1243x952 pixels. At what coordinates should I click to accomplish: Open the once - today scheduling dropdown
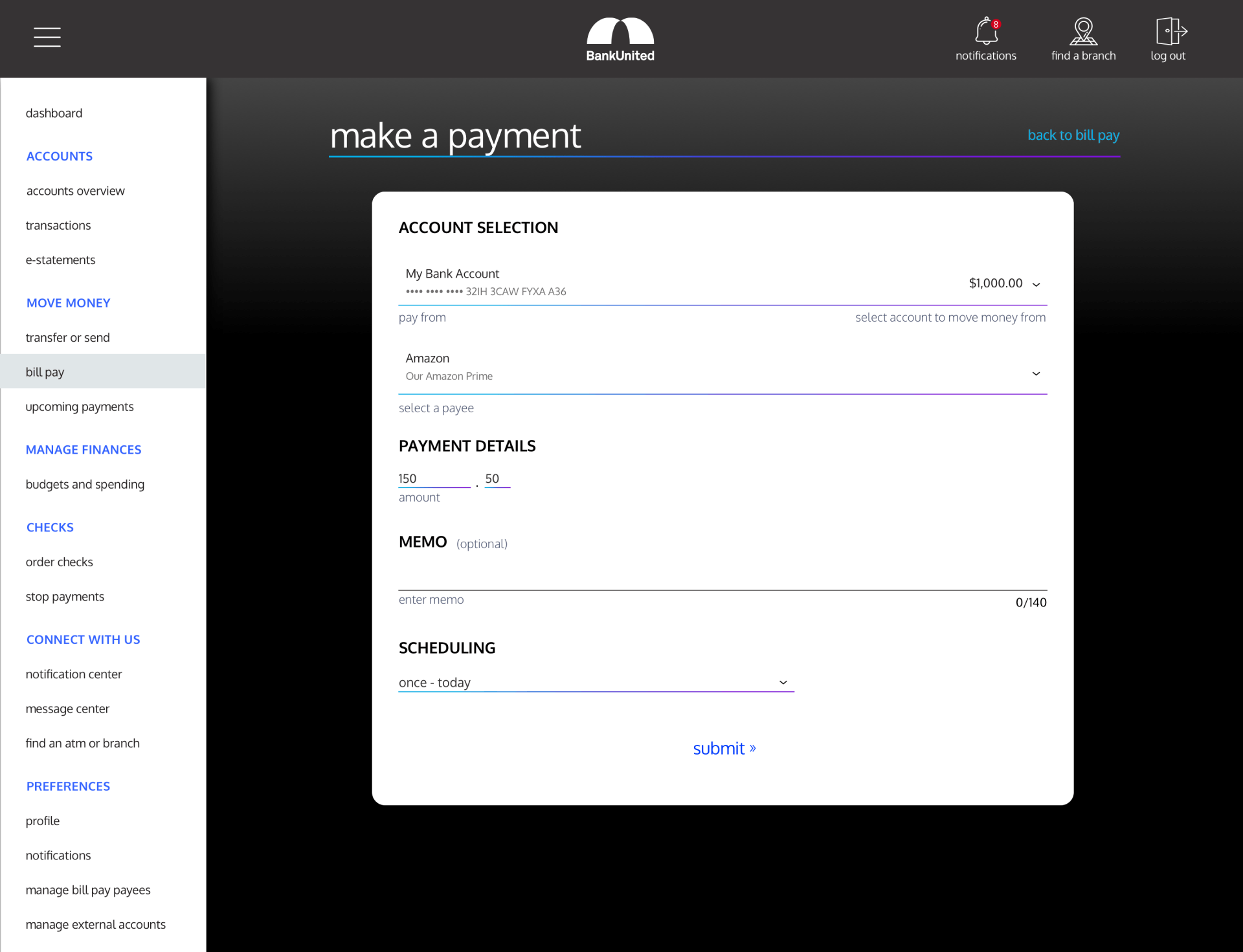pos(596,683)
